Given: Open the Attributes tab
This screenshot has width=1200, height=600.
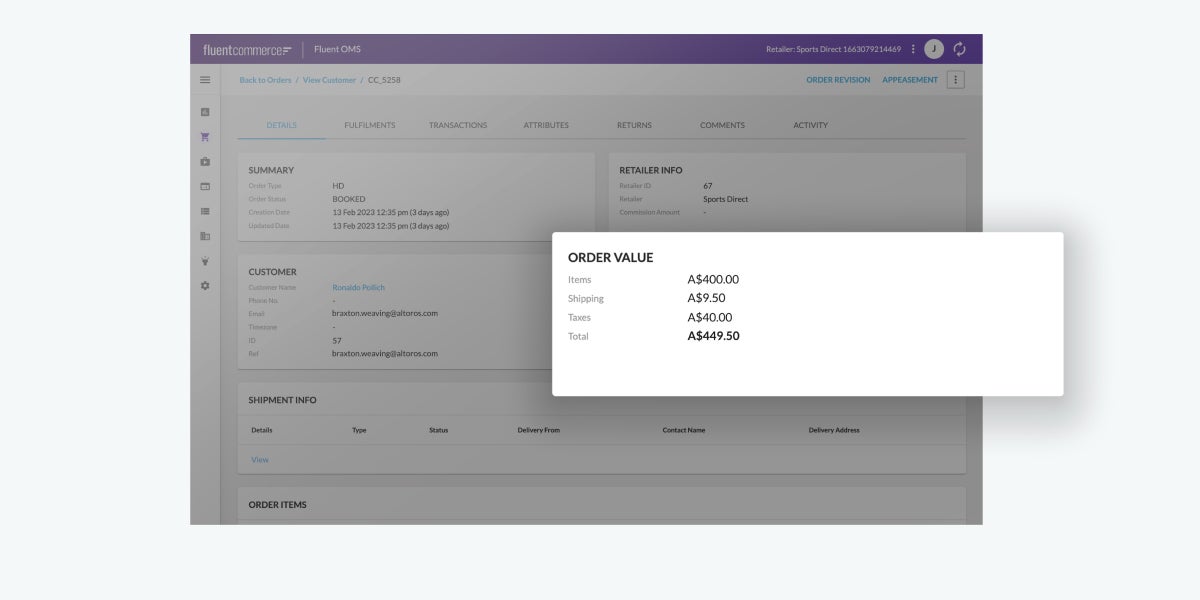Looking at the screenshot, I should 546,125.
